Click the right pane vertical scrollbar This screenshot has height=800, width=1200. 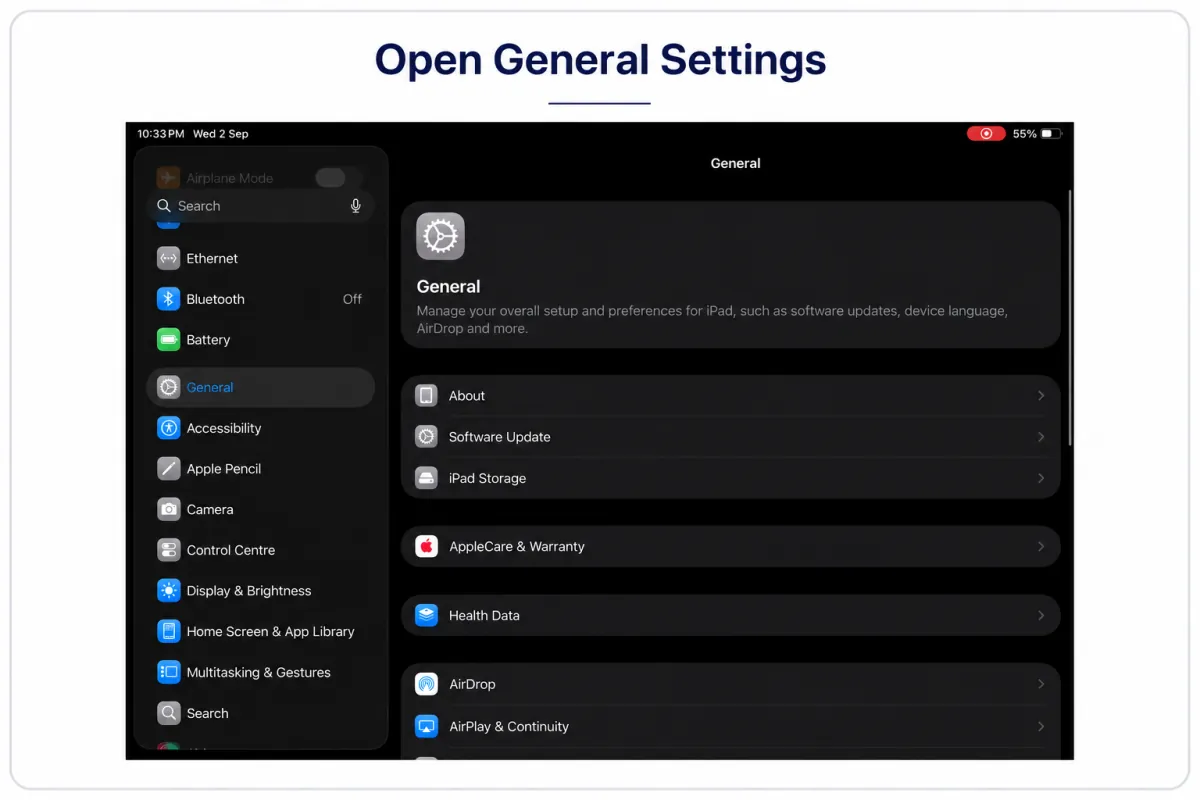(x=1069, y=318)
